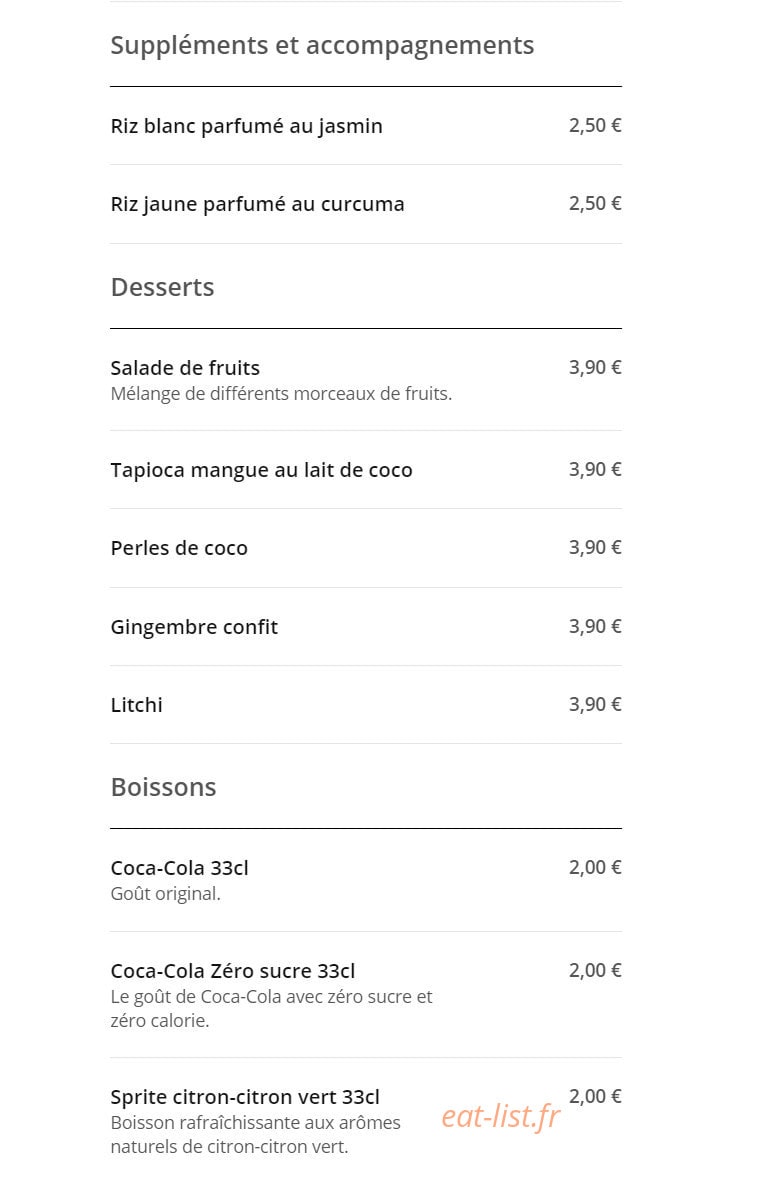Screen dimensions: 766x1178
Task: Click the 2,00 € price of Coca-Cola 33cl
Action: click(x=595, y=867)
